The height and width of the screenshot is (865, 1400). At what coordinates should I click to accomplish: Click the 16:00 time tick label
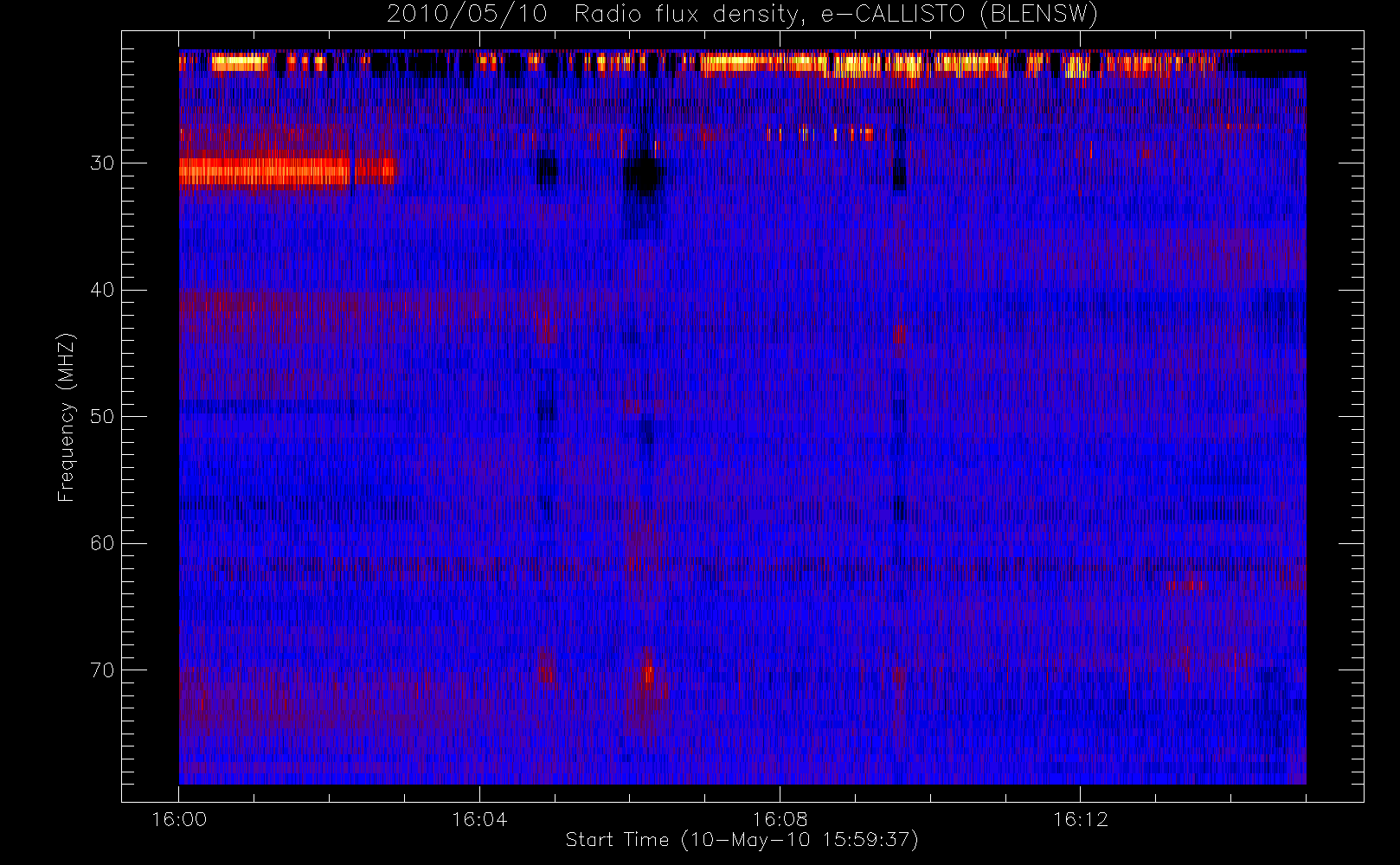point(179,819)
